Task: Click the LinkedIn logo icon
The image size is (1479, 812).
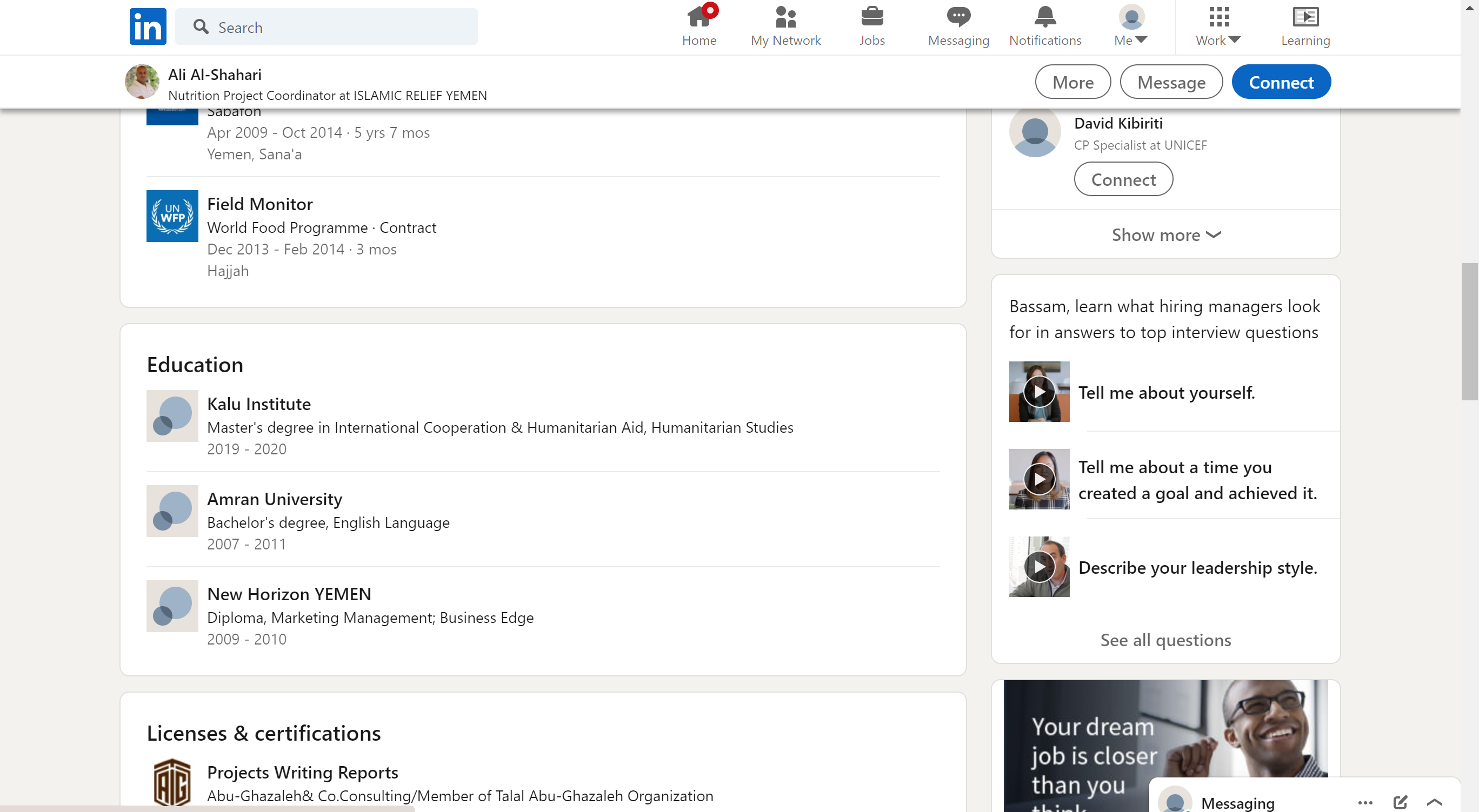Action: (x=148, y=26)
